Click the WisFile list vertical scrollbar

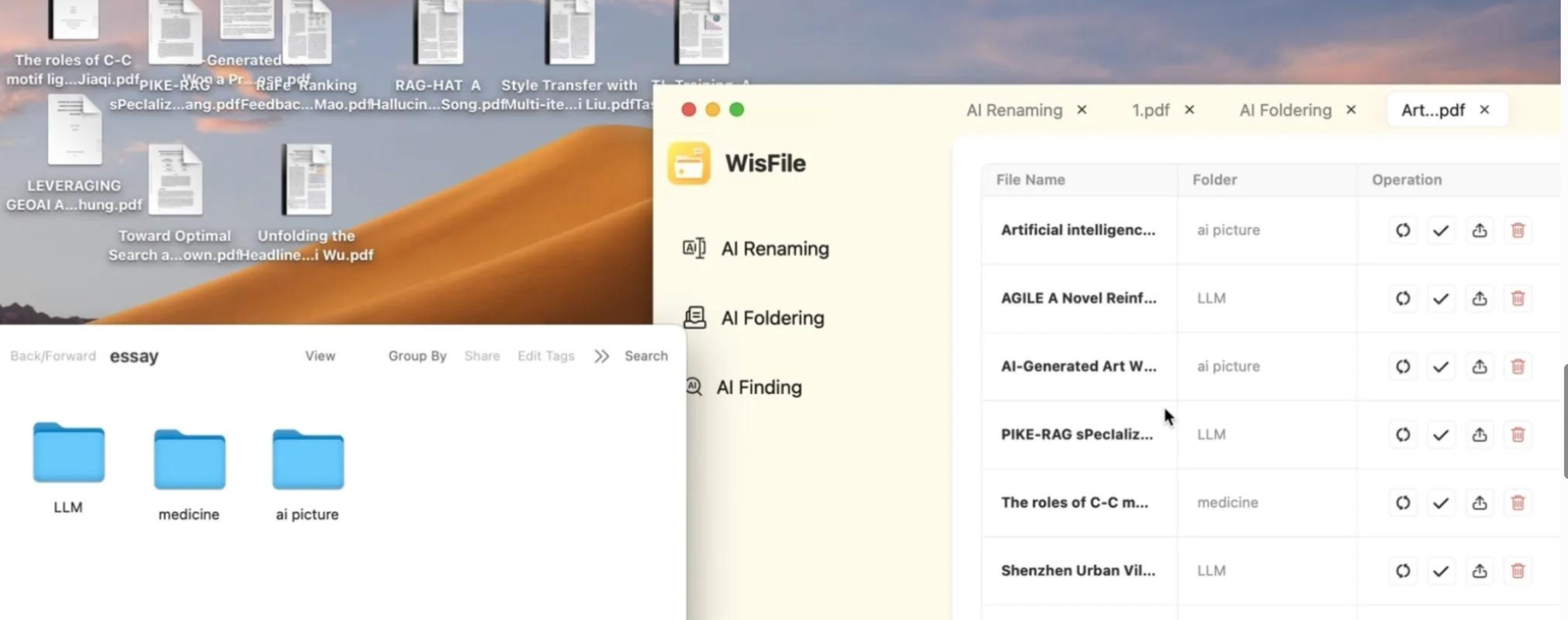(x=1565, y=421)
